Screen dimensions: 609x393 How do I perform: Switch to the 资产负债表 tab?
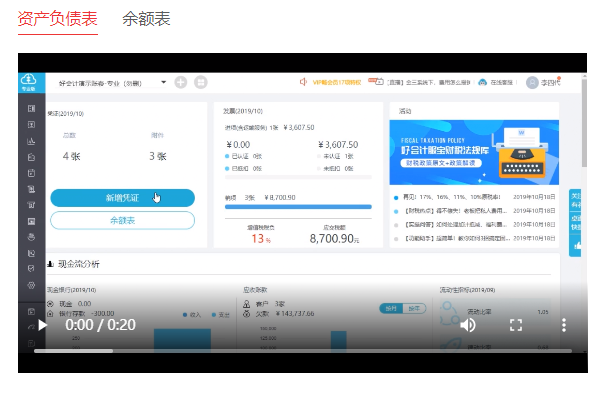[57, 19]
